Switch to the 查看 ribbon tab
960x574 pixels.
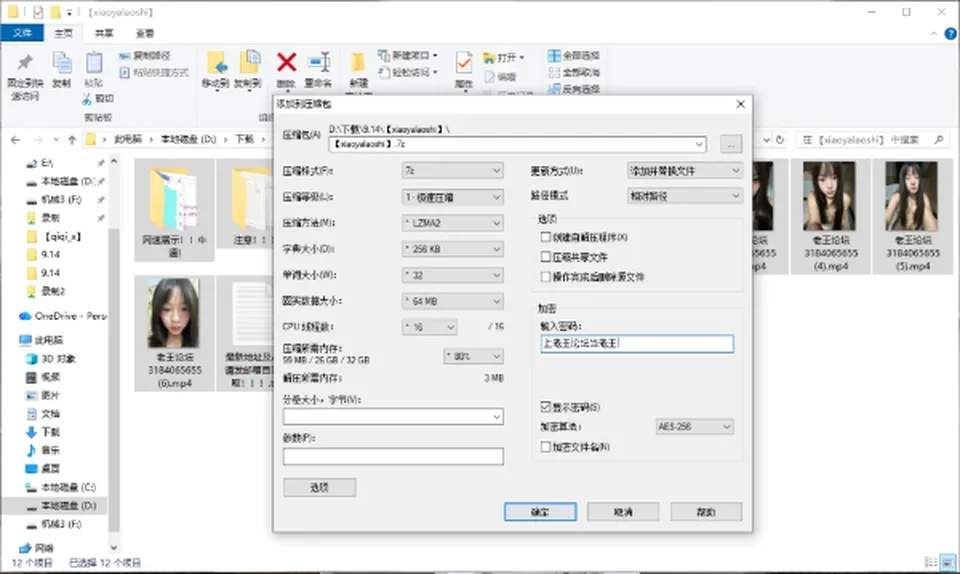[144, 33]
